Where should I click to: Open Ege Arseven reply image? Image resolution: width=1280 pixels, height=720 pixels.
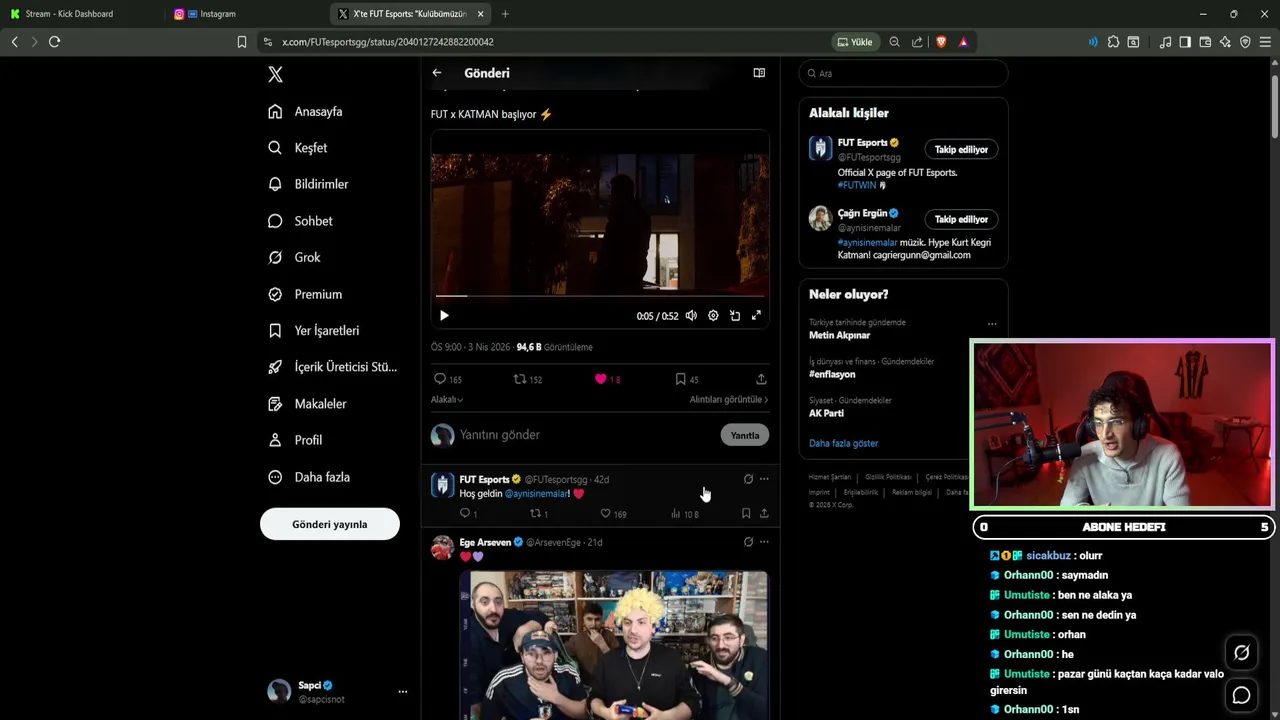pos(614,645)
